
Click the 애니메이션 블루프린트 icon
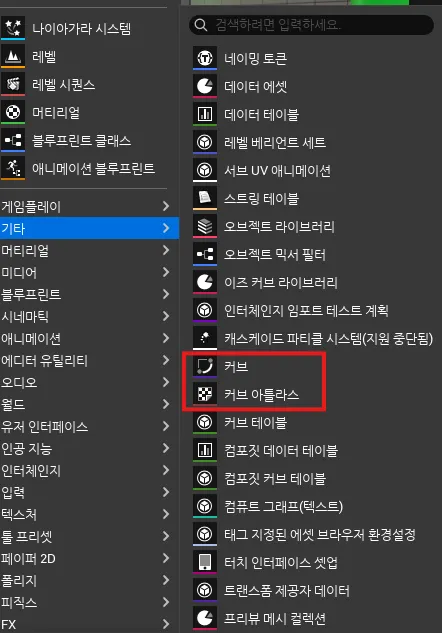coord(13,168)
